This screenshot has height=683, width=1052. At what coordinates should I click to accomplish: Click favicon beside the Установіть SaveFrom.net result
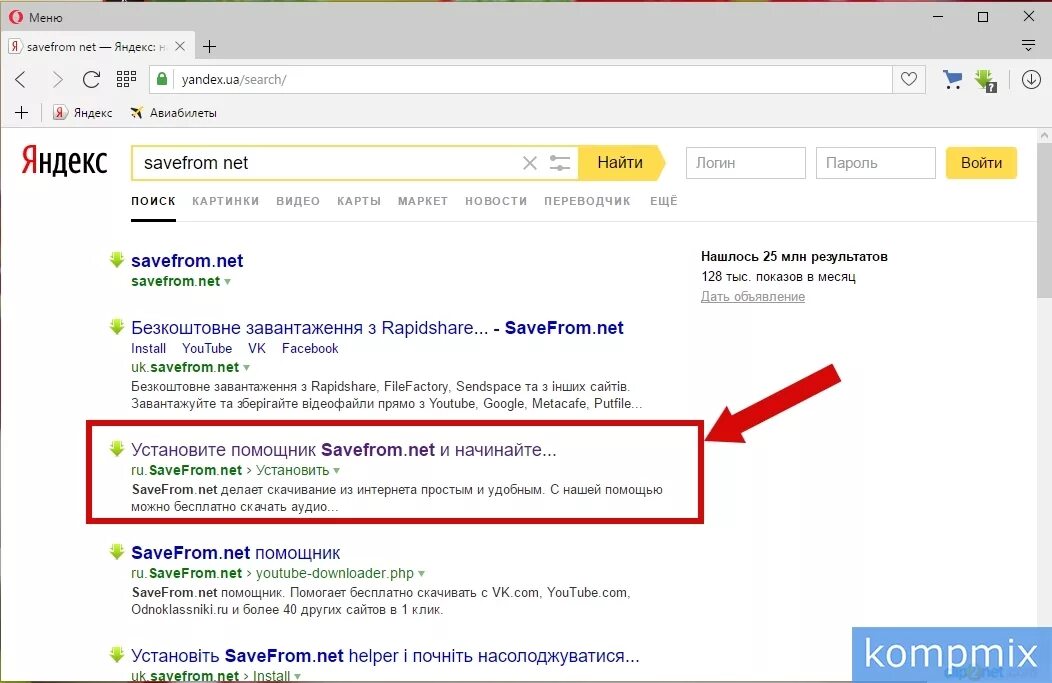pos(117,654)
